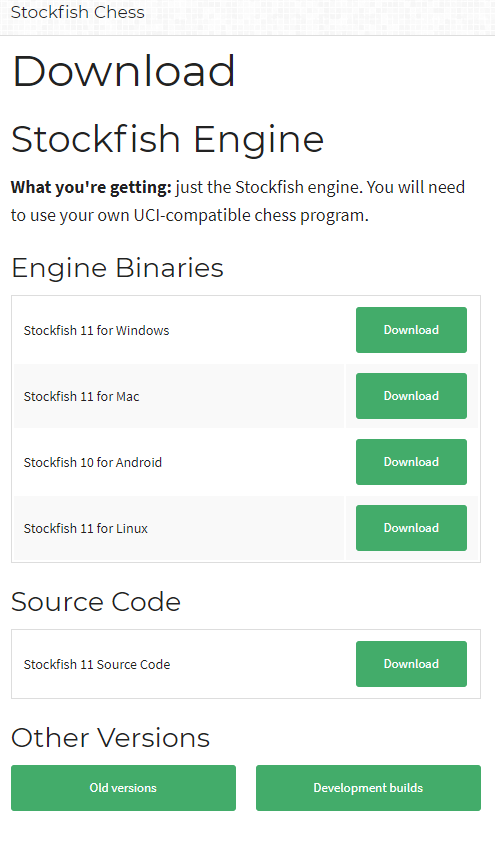Download Stockfish 11 for Windows
The height and width of the screenshot is (844, 495).
click(x=411, y=330)
